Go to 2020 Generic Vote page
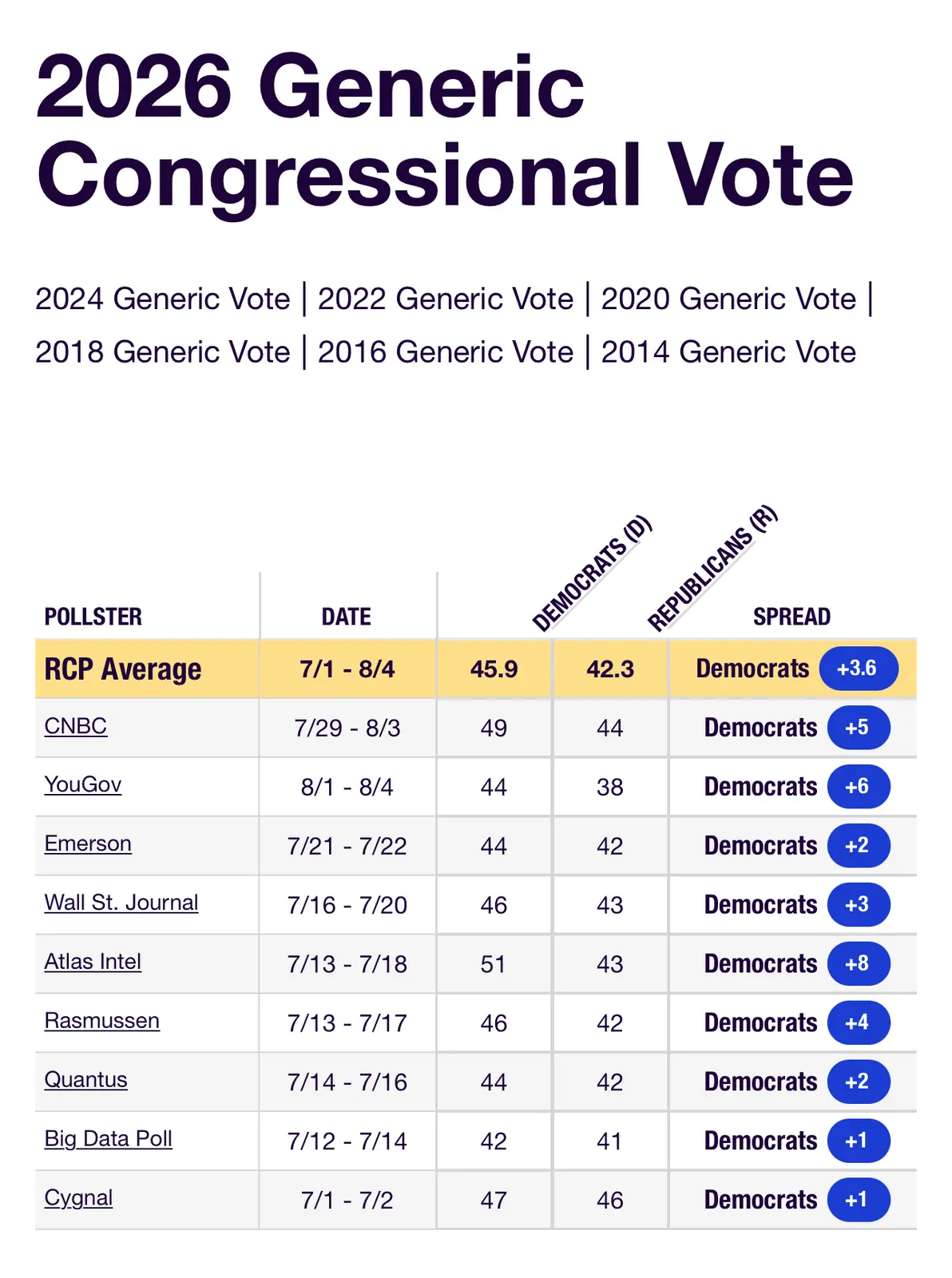 728,299
